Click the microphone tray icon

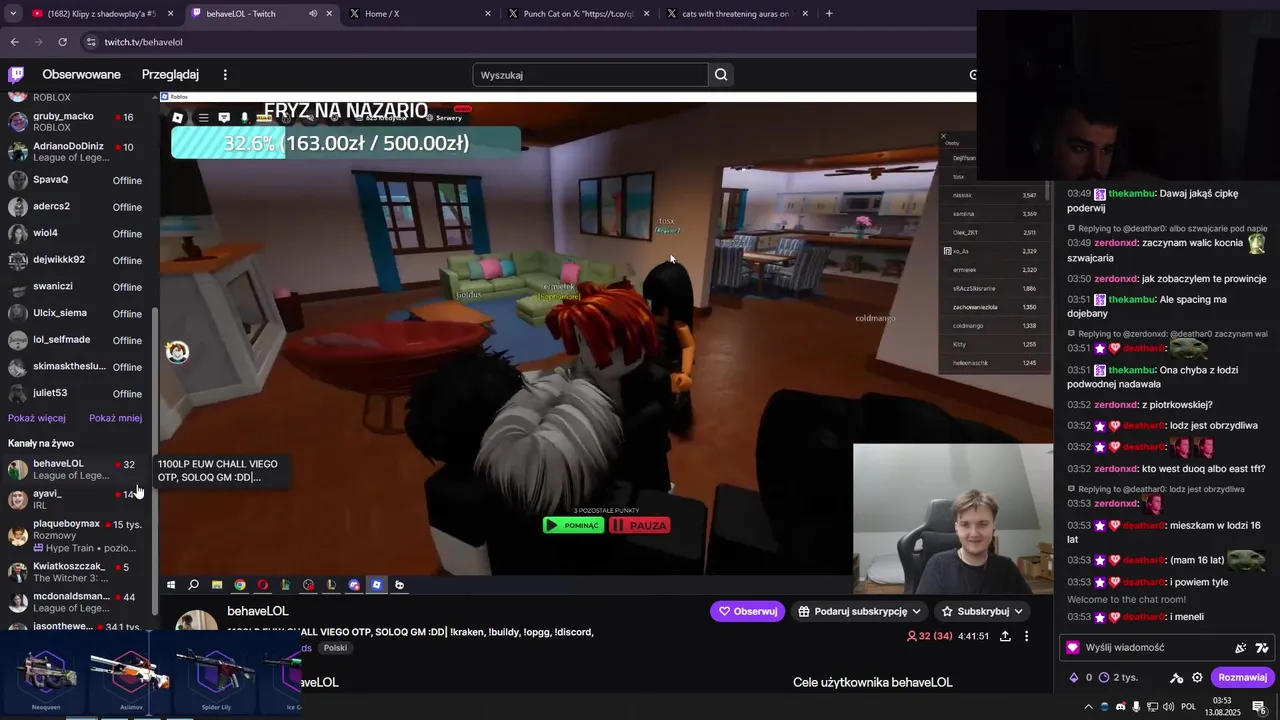1136,706
